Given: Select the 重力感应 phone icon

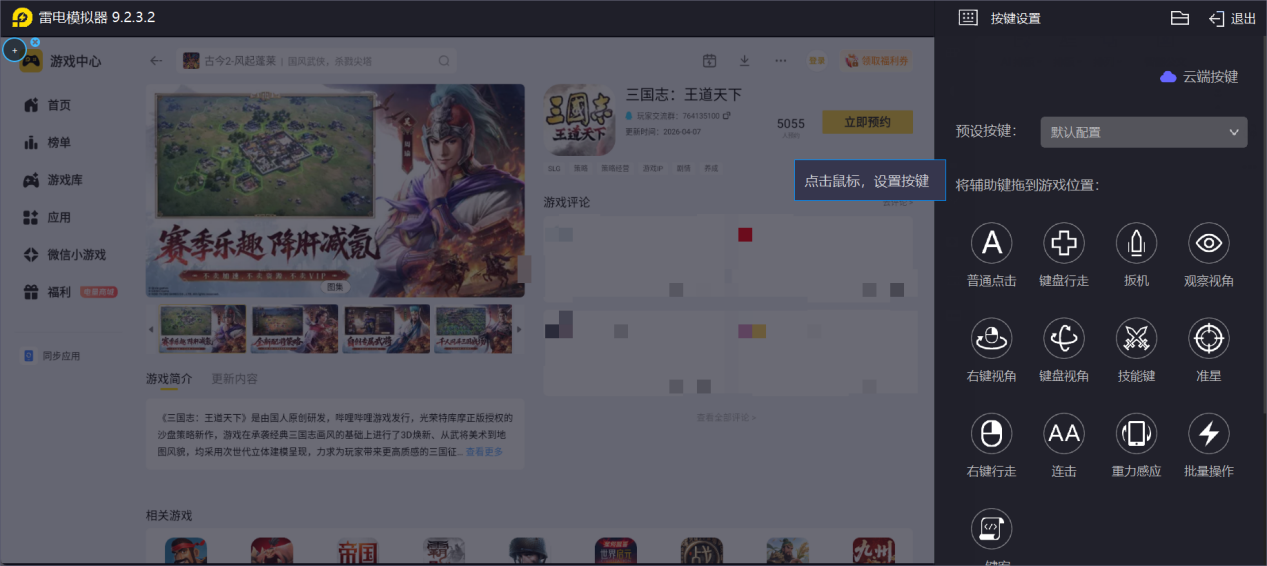Looking at the screenshot, I should (x=1136, y=433).
